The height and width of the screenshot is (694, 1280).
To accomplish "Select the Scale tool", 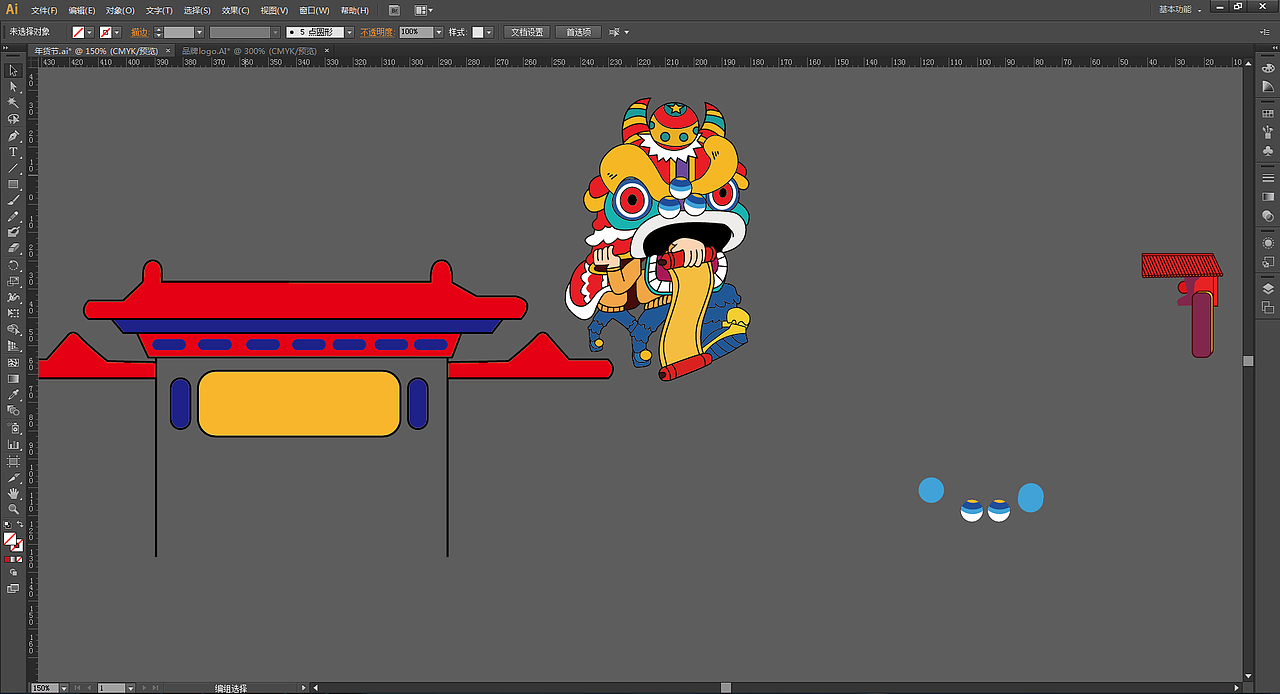I will pyautogui.click(x=13, y=281).
